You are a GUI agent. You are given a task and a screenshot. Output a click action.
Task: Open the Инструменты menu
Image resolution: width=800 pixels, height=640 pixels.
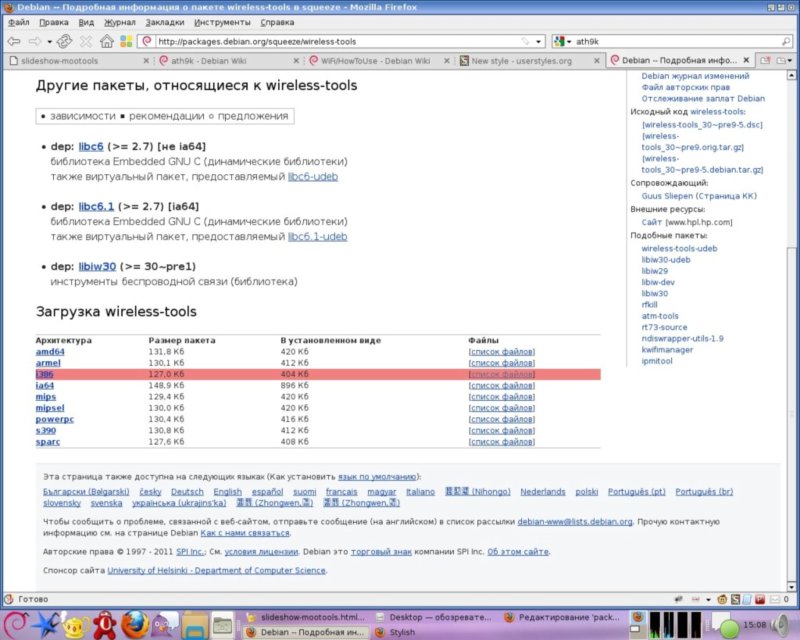(222, 22)
